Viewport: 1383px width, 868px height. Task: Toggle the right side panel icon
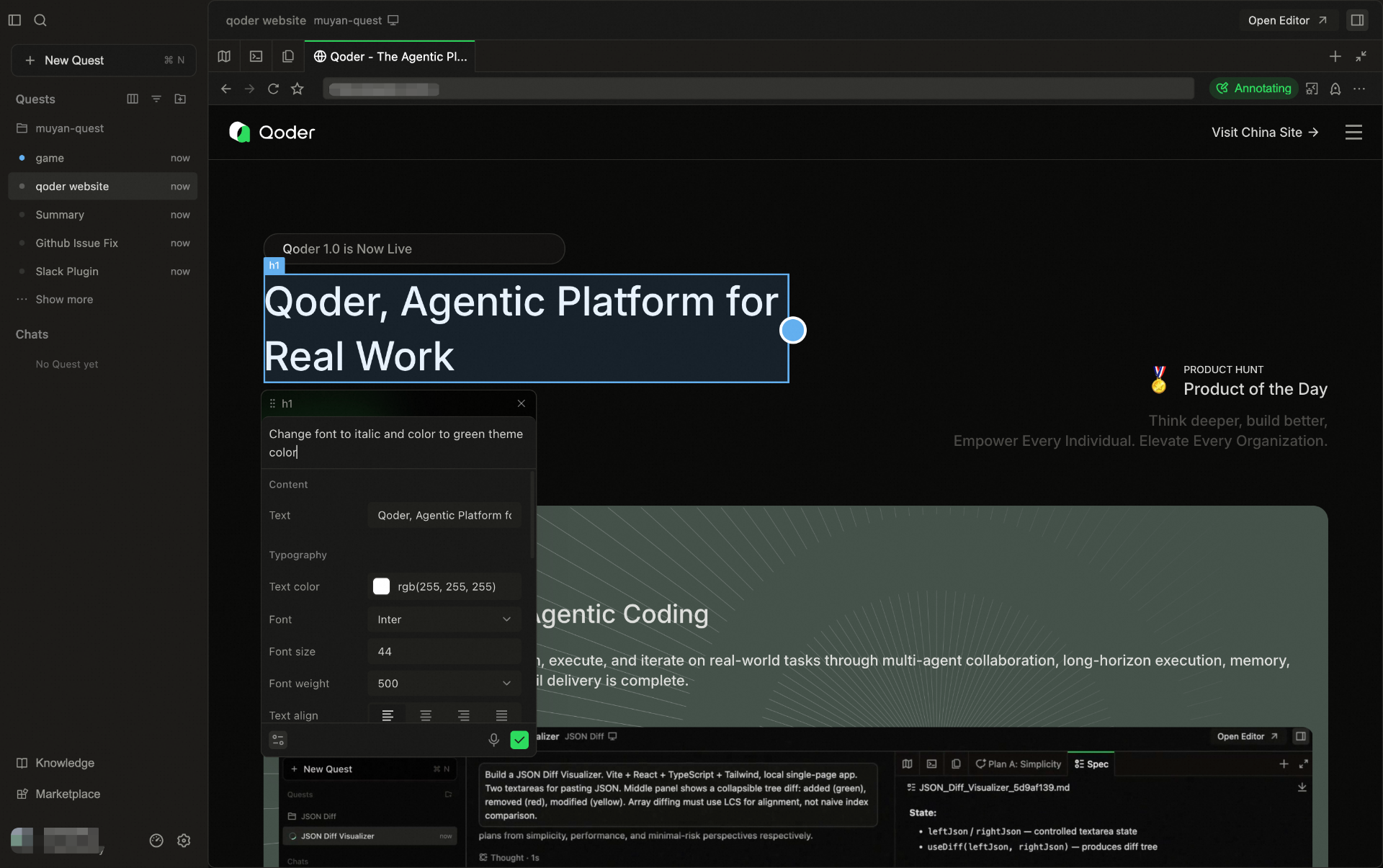click(1357, 20)
